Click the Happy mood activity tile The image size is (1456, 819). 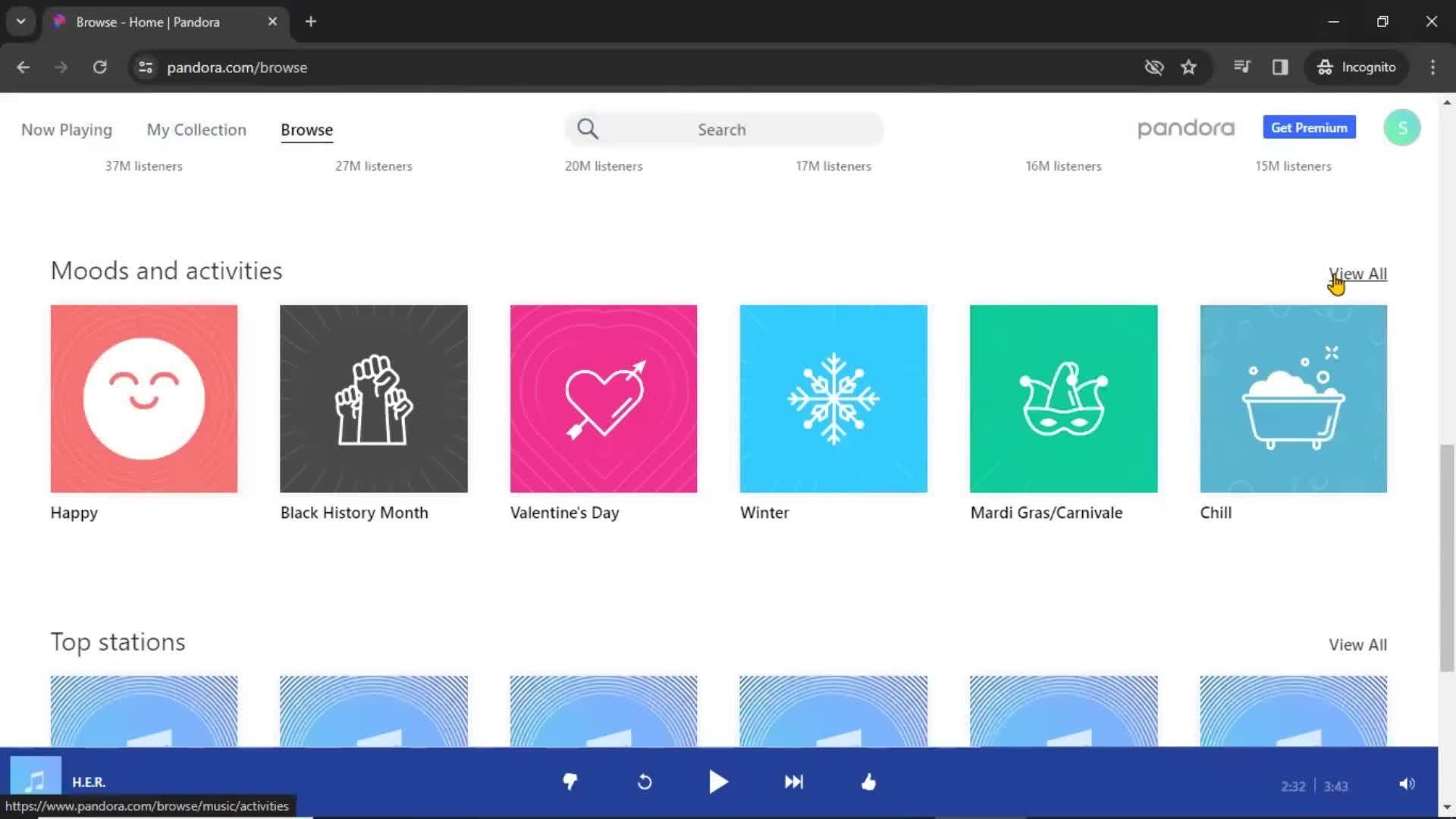[x=143, y=398]
